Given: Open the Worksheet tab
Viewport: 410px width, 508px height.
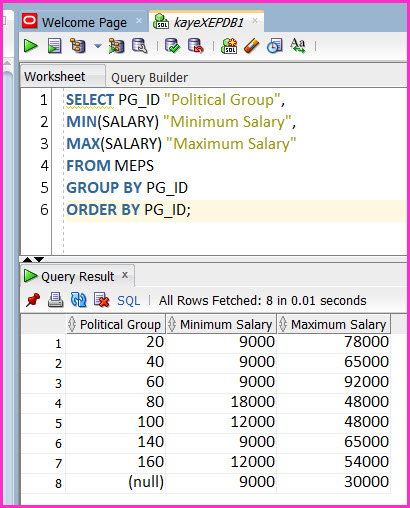Looking at the screenshot, I should tap(55, 77).
